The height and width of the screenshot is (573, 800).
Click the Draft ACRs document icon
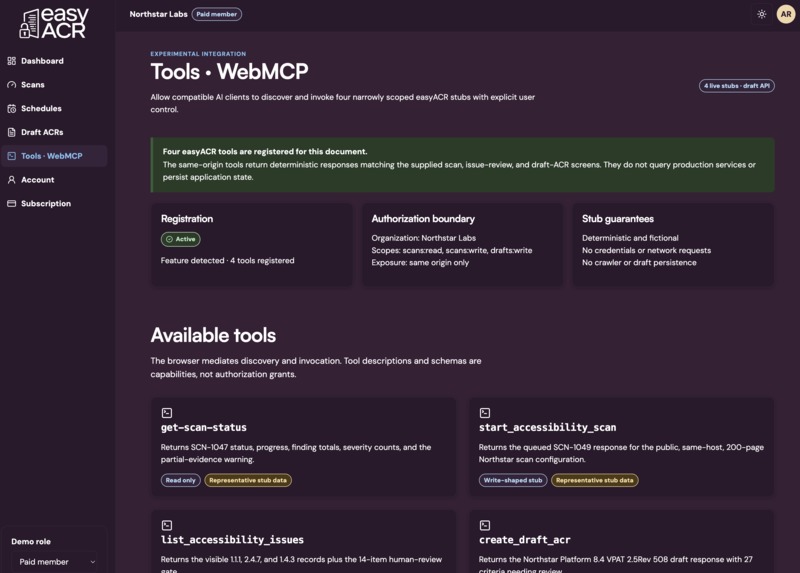[12, 132]
